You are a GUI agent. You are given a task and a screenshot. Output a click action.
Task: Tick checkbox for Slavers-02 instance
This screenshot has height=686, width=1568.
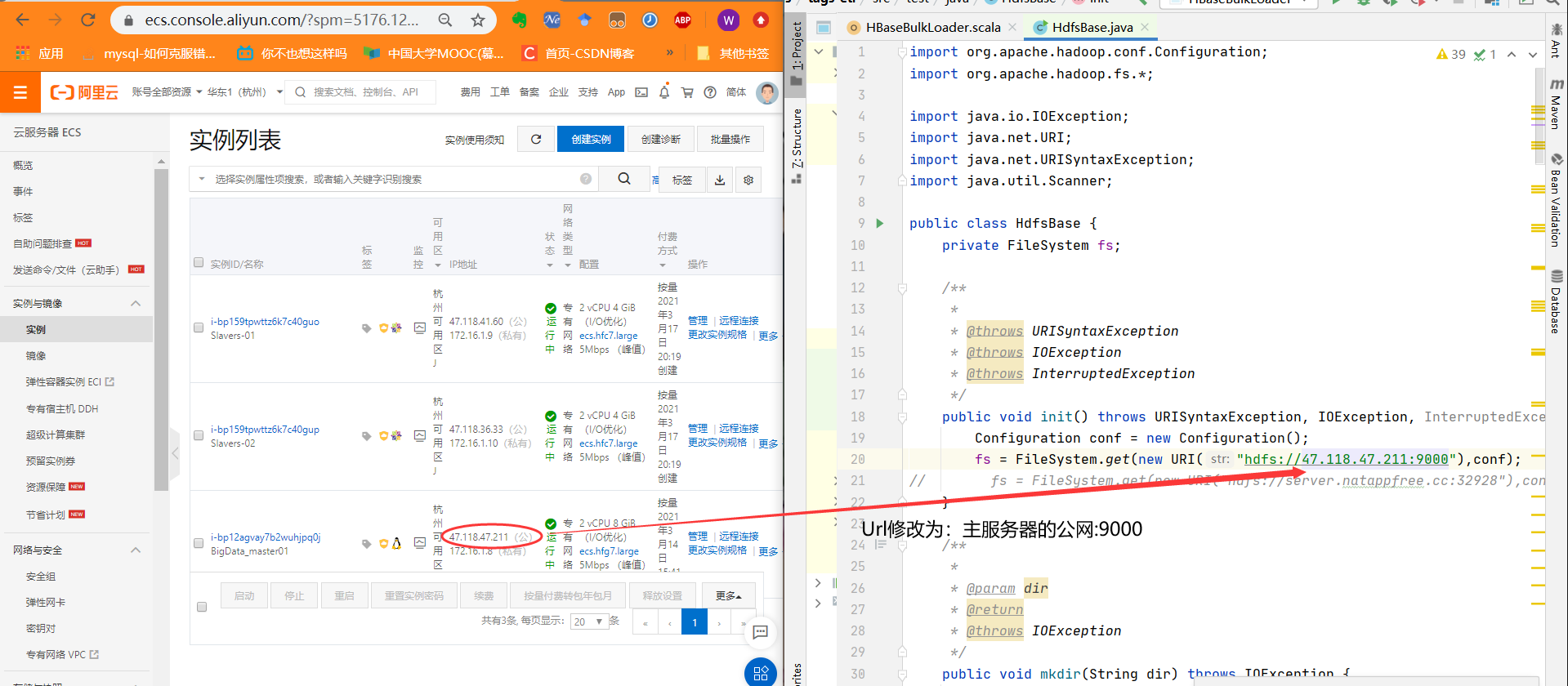point(199,435)
